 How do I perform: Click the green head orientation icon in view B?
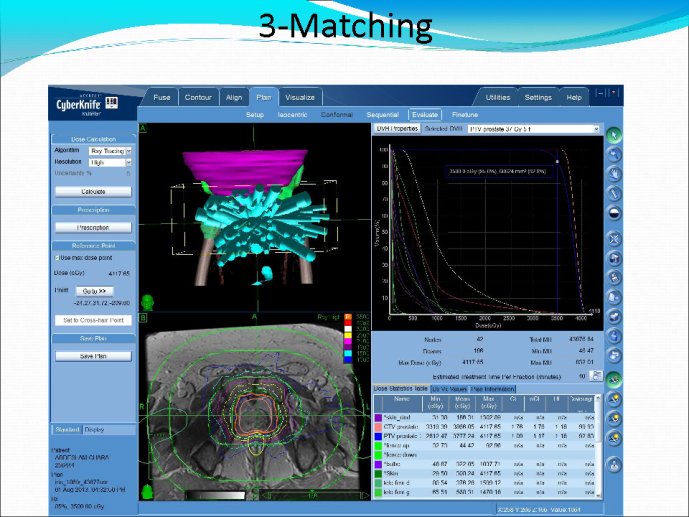click(x=147, y=492)
